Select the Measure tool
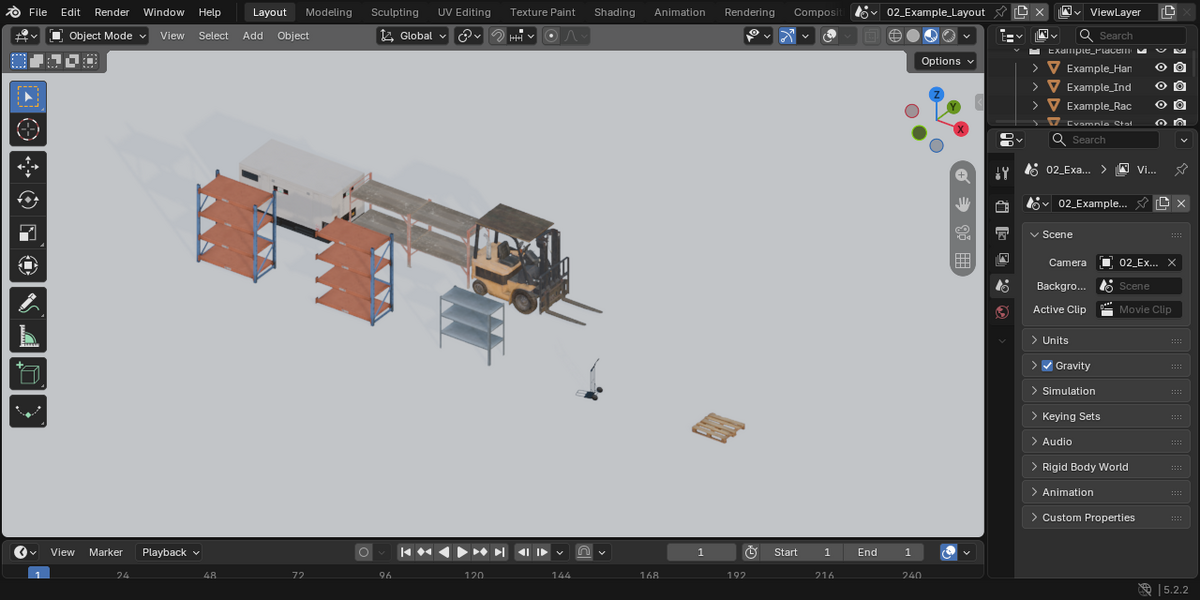 click(x=28, y=336)
